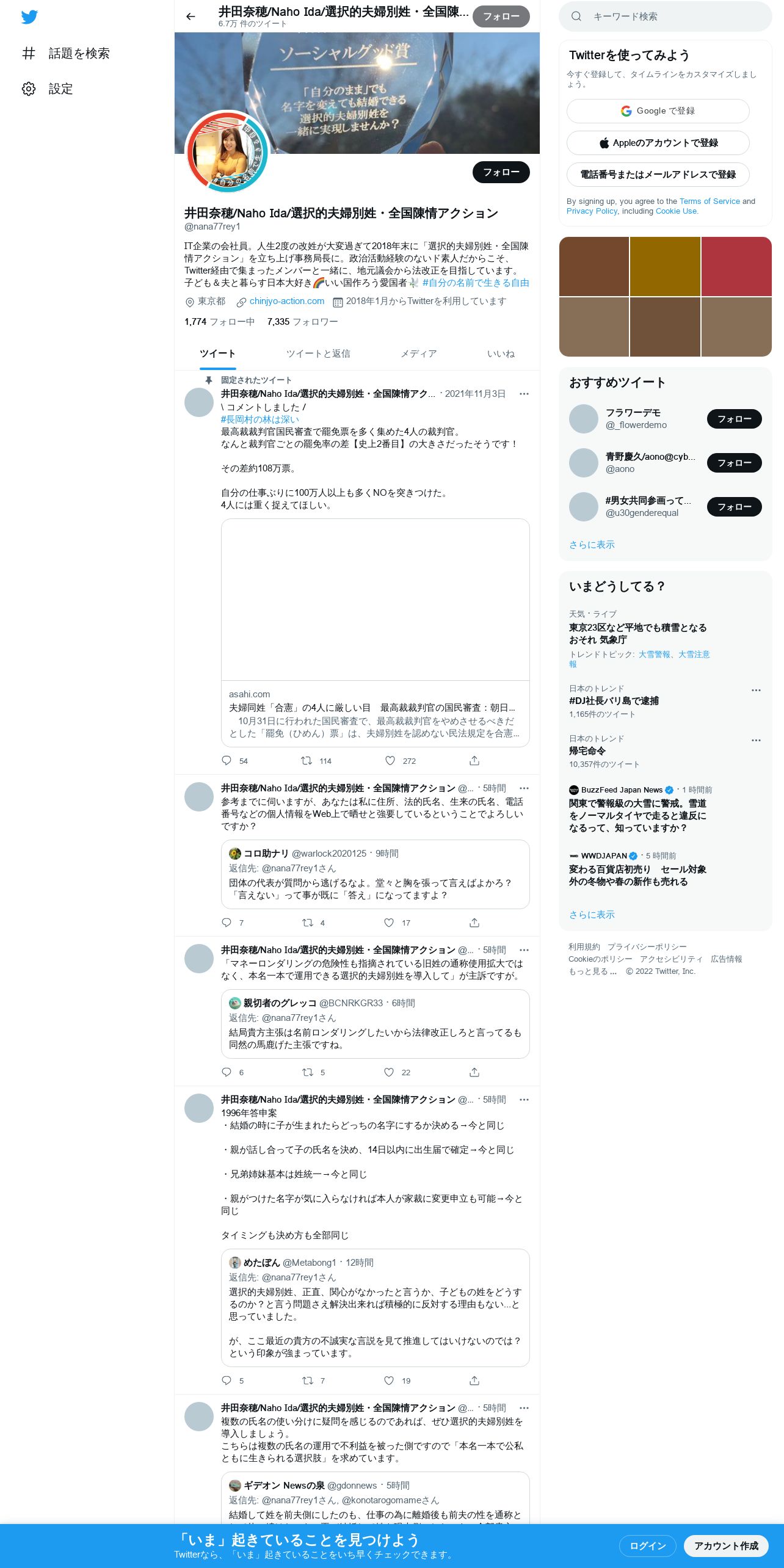This screenshot has width=784, height=1568.
Task: Follow @u30genderequal account
Action: point(735,507)
